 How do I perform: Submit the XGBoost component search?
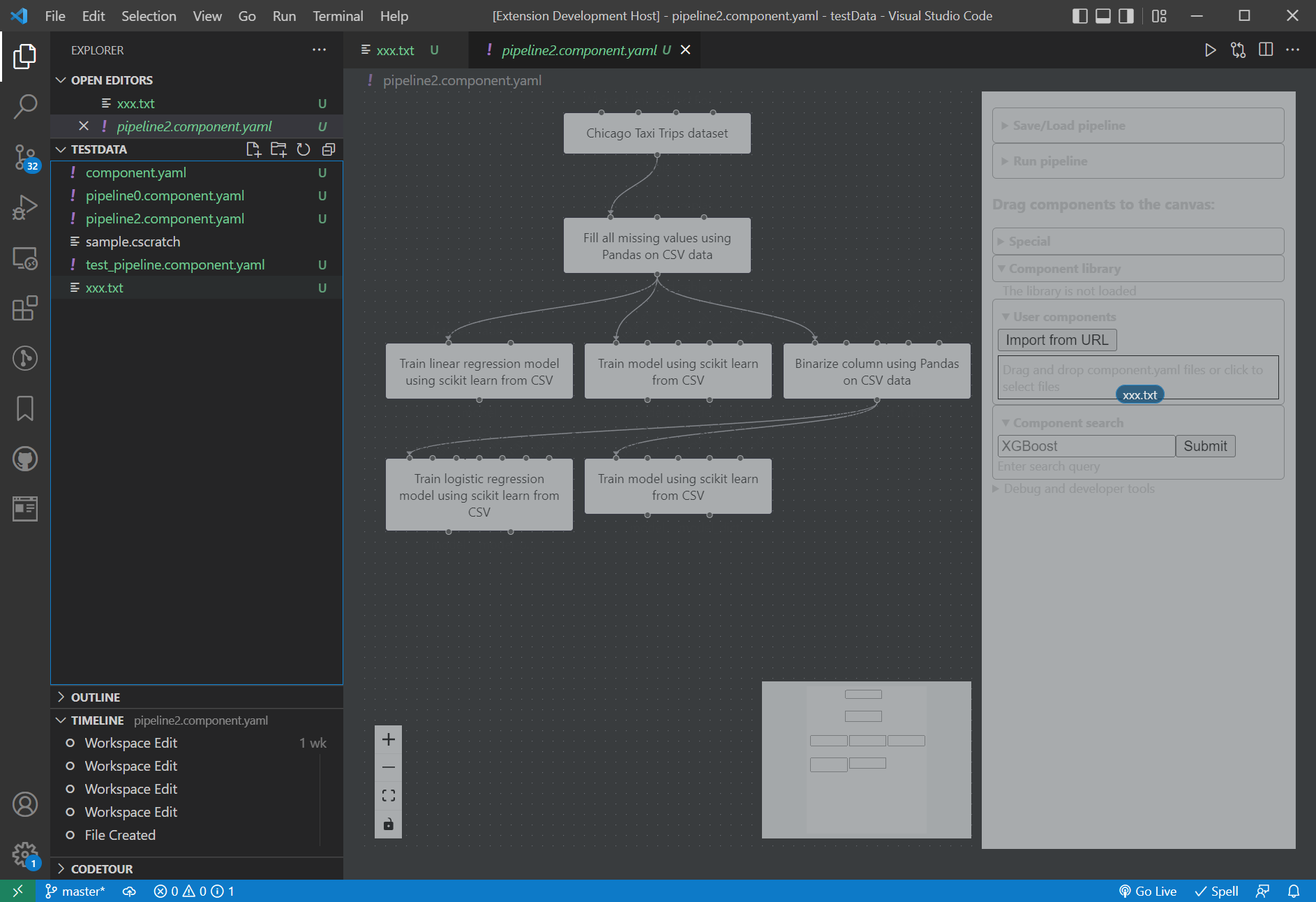(x=1205, y=445)
